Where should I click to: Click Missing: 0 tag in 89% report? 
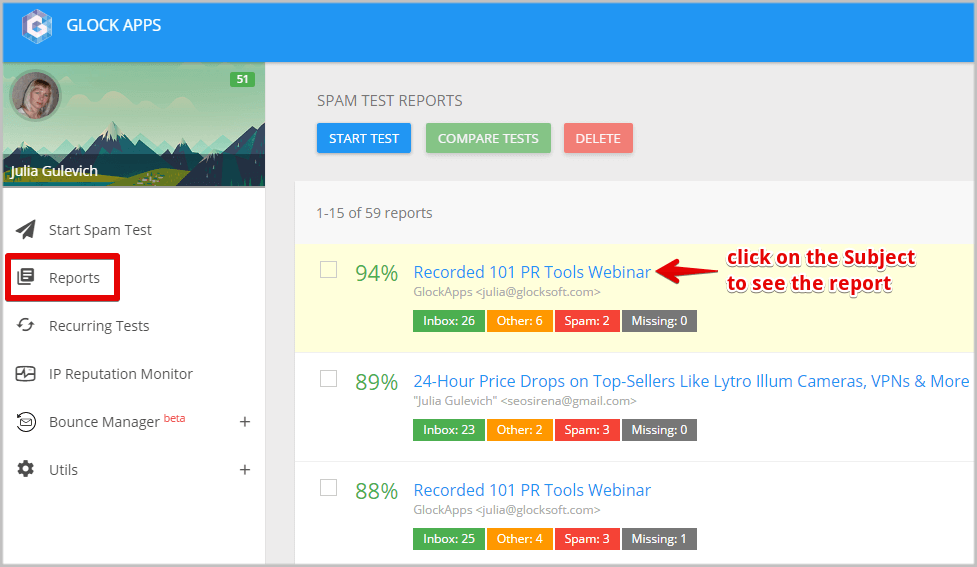pyautogui.click(x=659, y=430)
